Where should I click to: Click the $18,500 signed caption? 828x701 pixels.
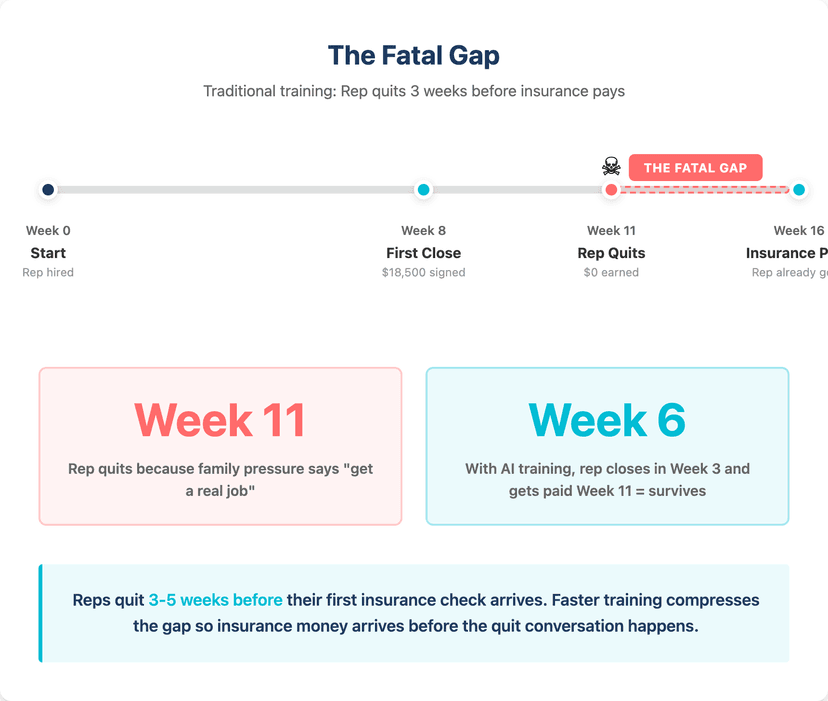click(424, 273)
